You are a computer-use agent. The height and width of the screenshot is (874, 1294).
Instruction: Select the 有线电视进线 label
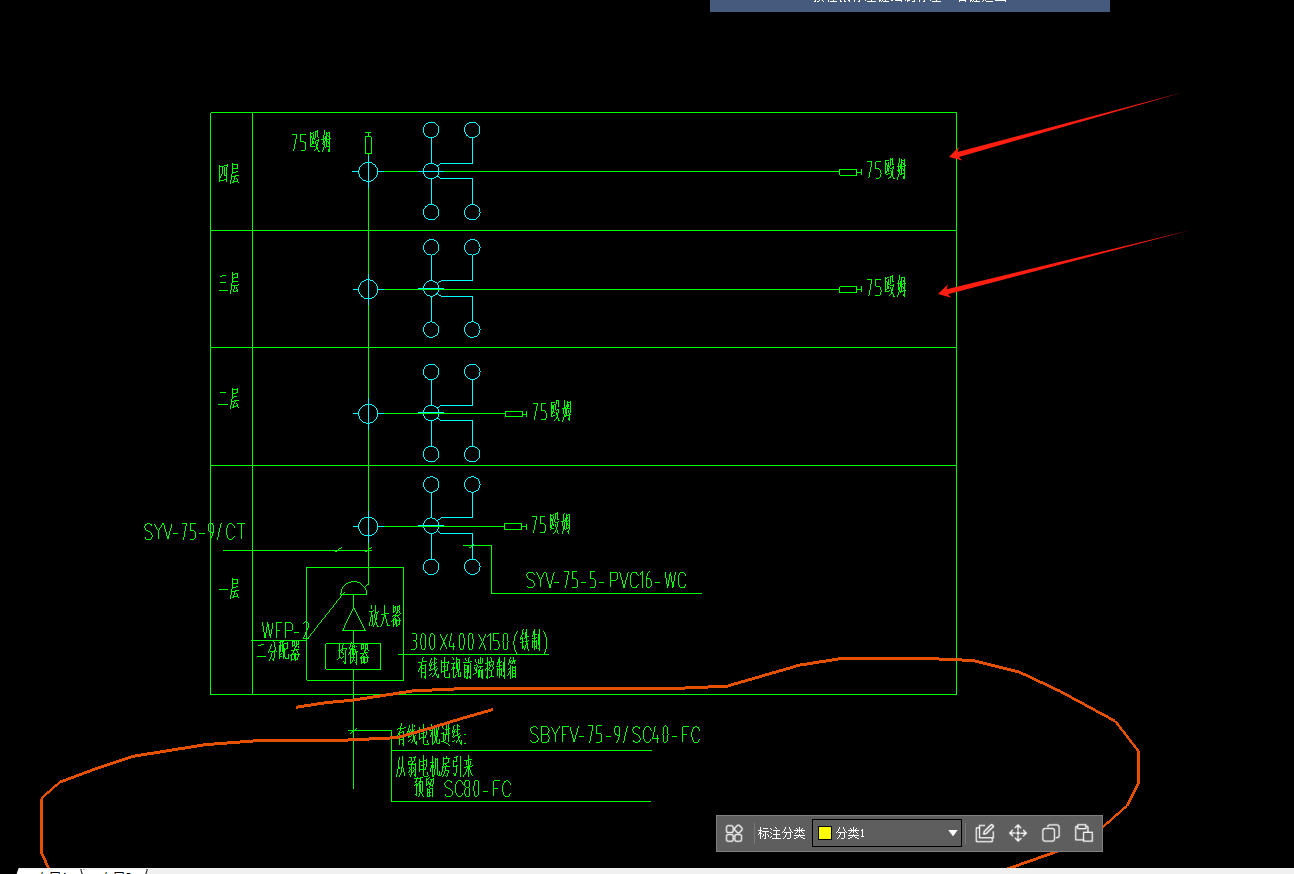point(432,736)
